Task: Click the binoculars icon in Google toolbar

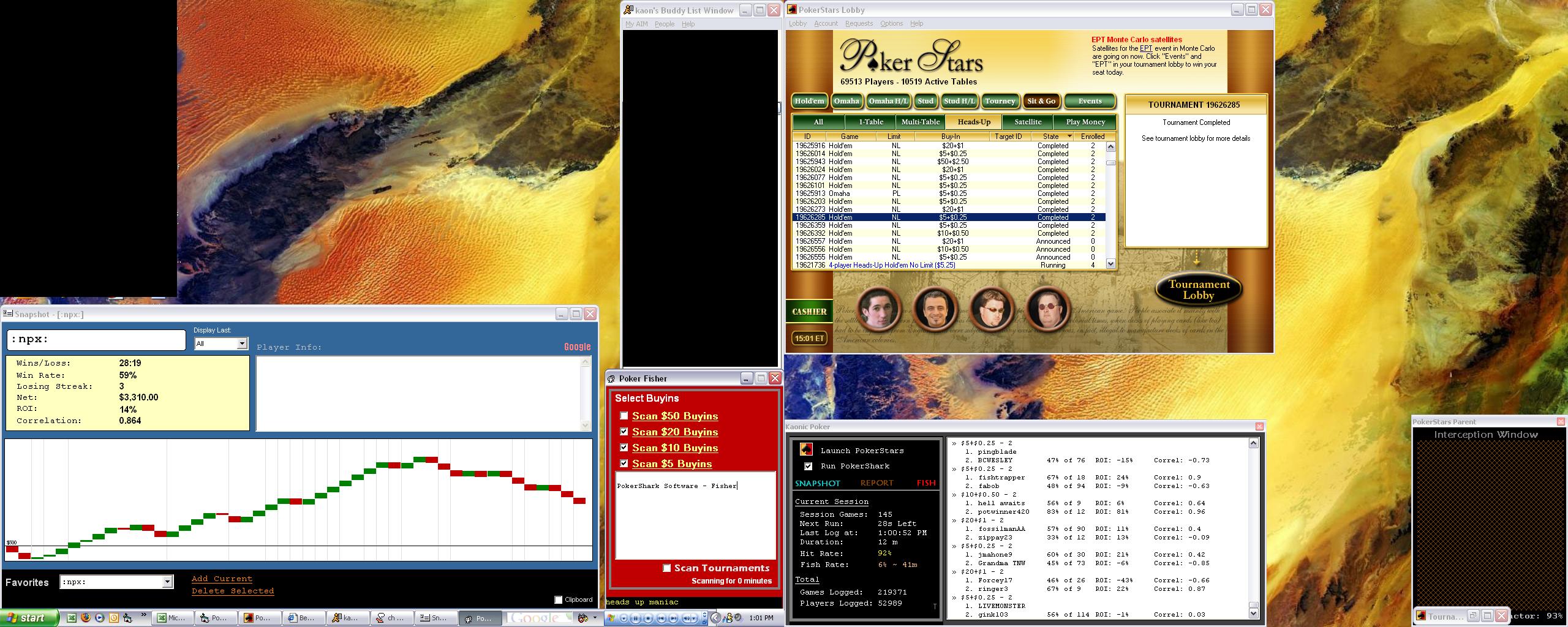Action: click(583, 618)
